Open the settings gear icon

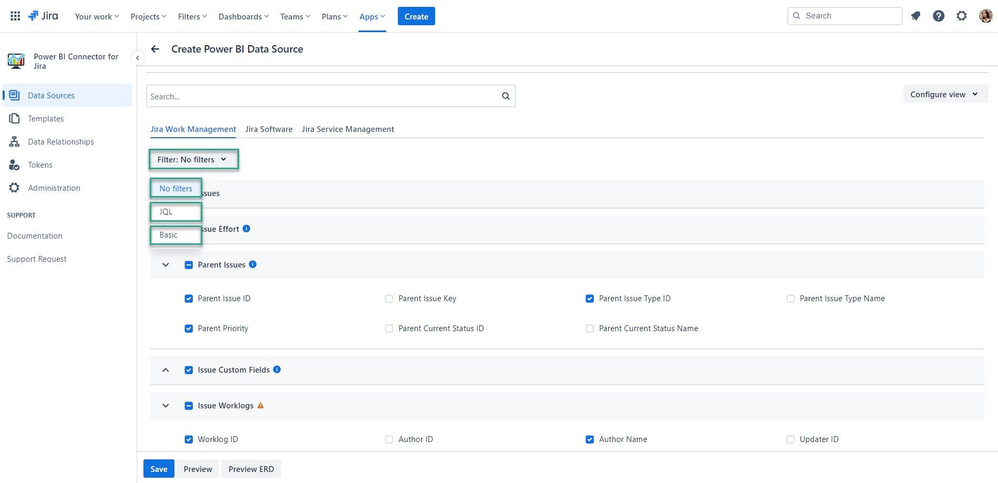tap(962, 17)
